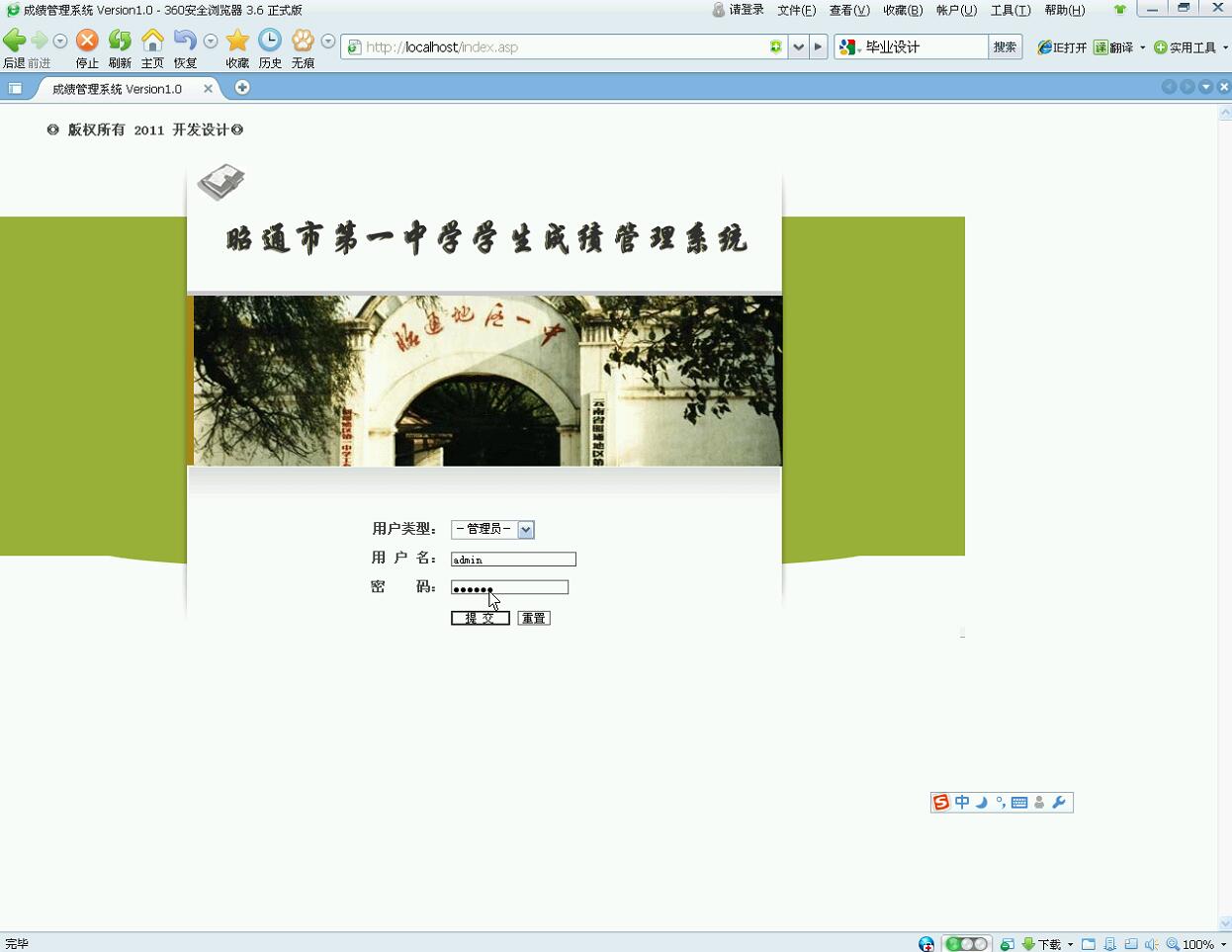Click the vertical scrollbar up arrow

pyautogui.click(x=1225, y=112)
